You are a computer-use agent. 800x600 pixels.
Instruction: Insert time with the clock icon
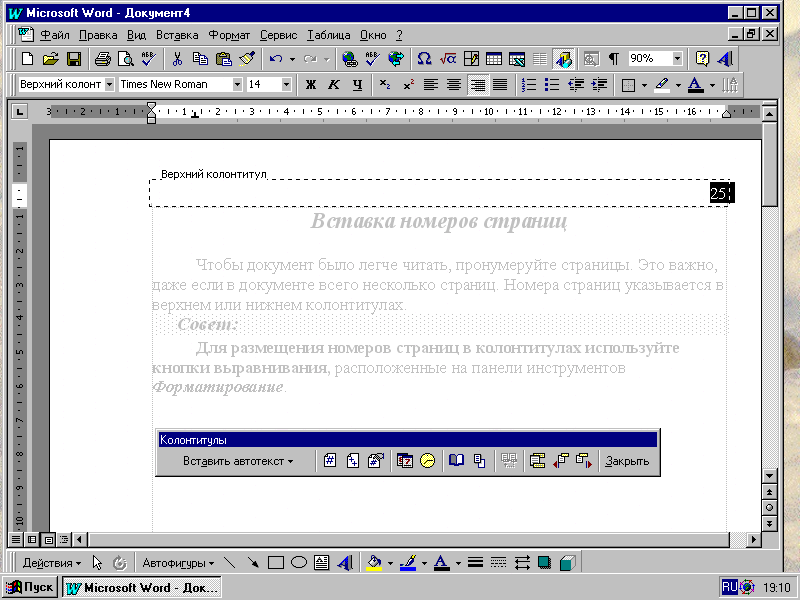pos(428,461)
